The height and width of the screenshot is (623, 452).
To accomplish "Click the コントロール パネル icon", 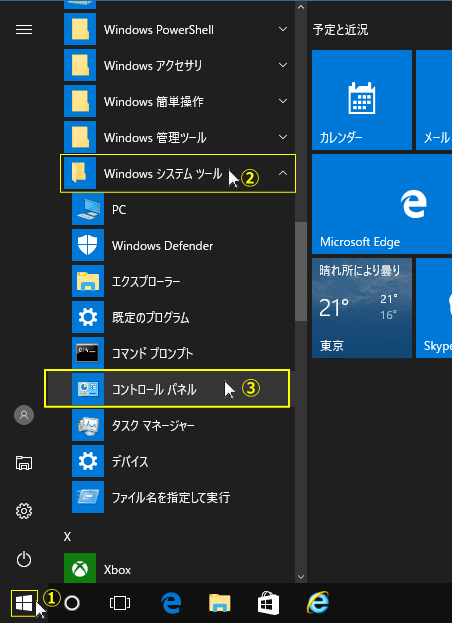I will (88, 389).
